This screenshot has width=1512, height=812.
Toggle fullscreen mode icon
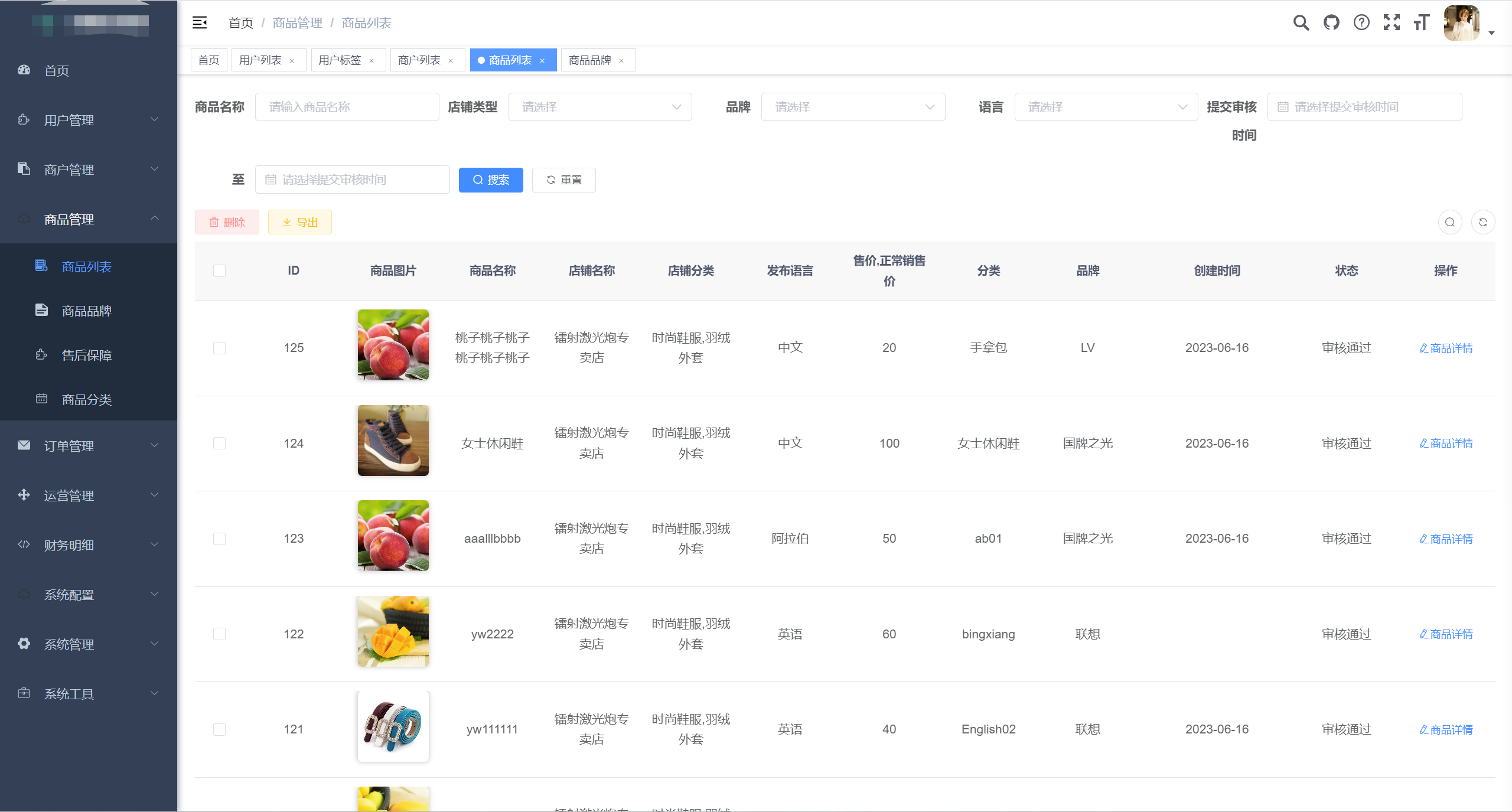[1392, 23]
